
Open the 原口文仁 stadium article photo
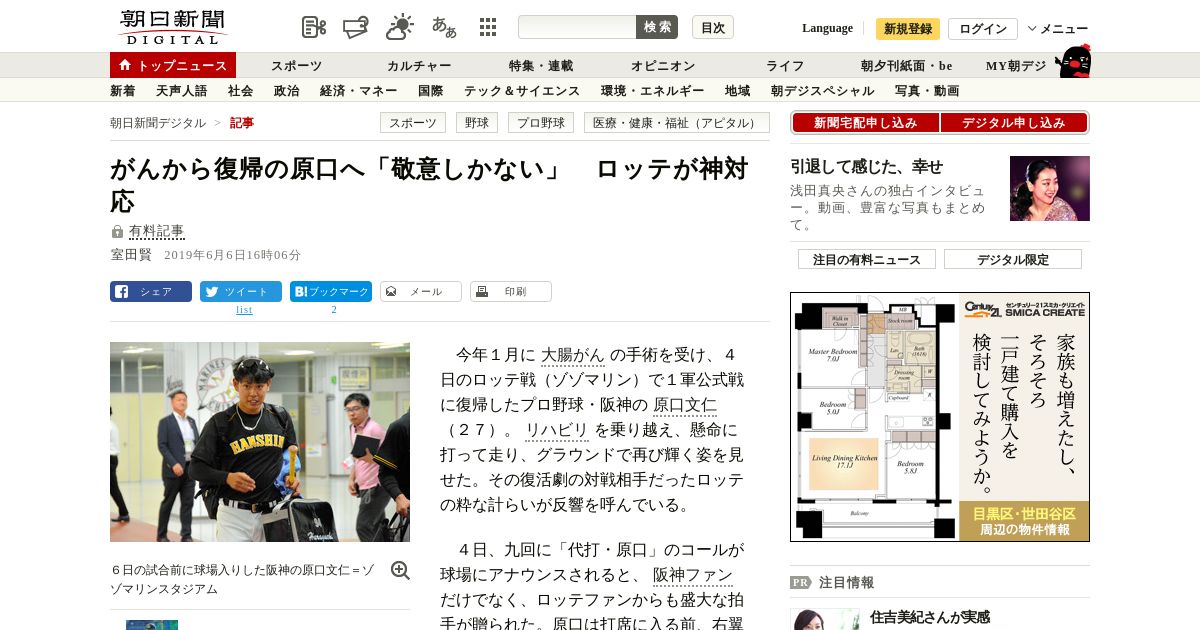tap(260, 442)
